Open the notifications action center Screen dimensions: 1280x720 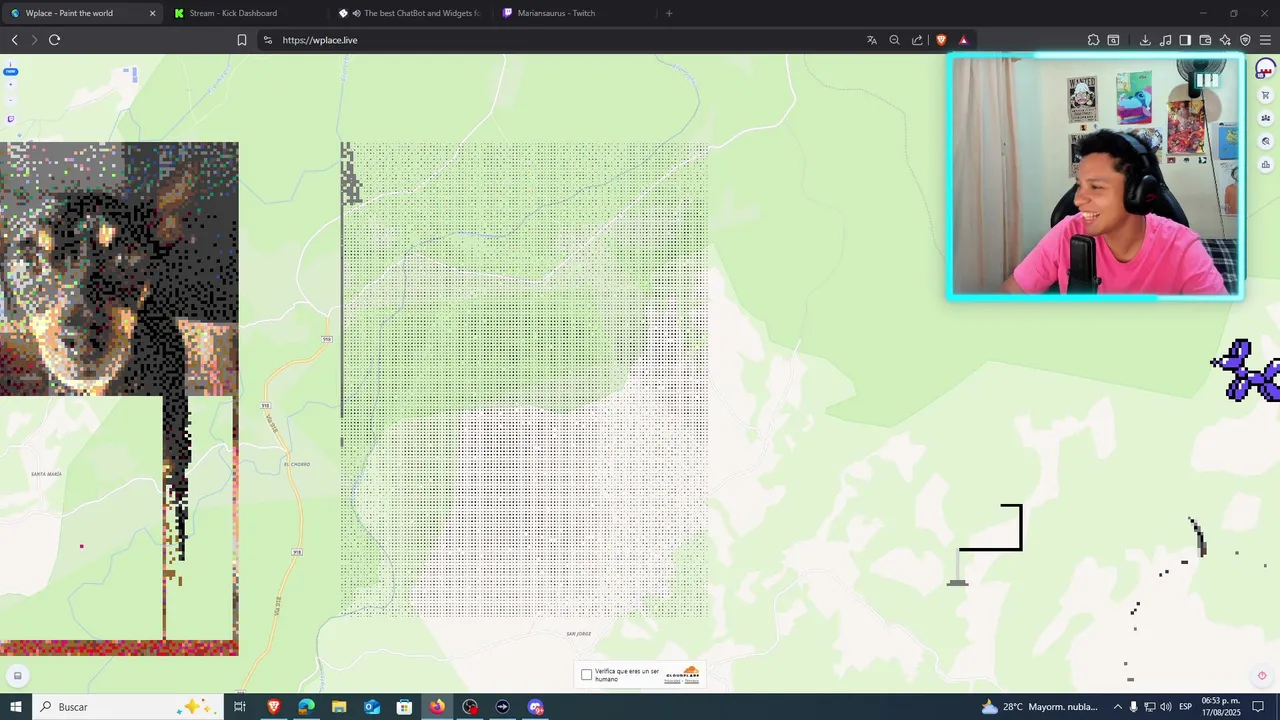point(1259,707)
